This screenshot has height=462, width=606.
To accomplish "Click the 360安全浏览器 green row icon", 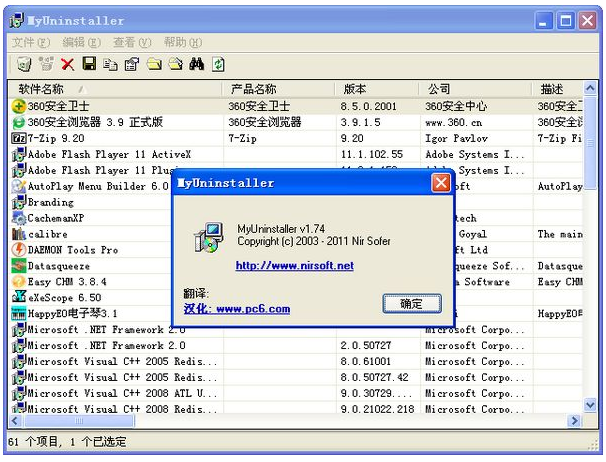I will (19, 122).
